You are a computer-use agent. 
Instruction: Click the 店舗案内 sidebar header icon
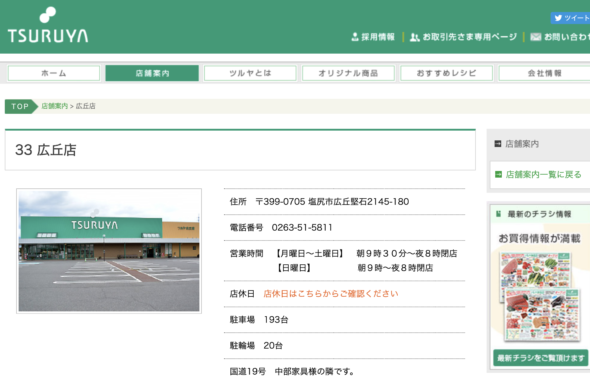tap(497, 143)
